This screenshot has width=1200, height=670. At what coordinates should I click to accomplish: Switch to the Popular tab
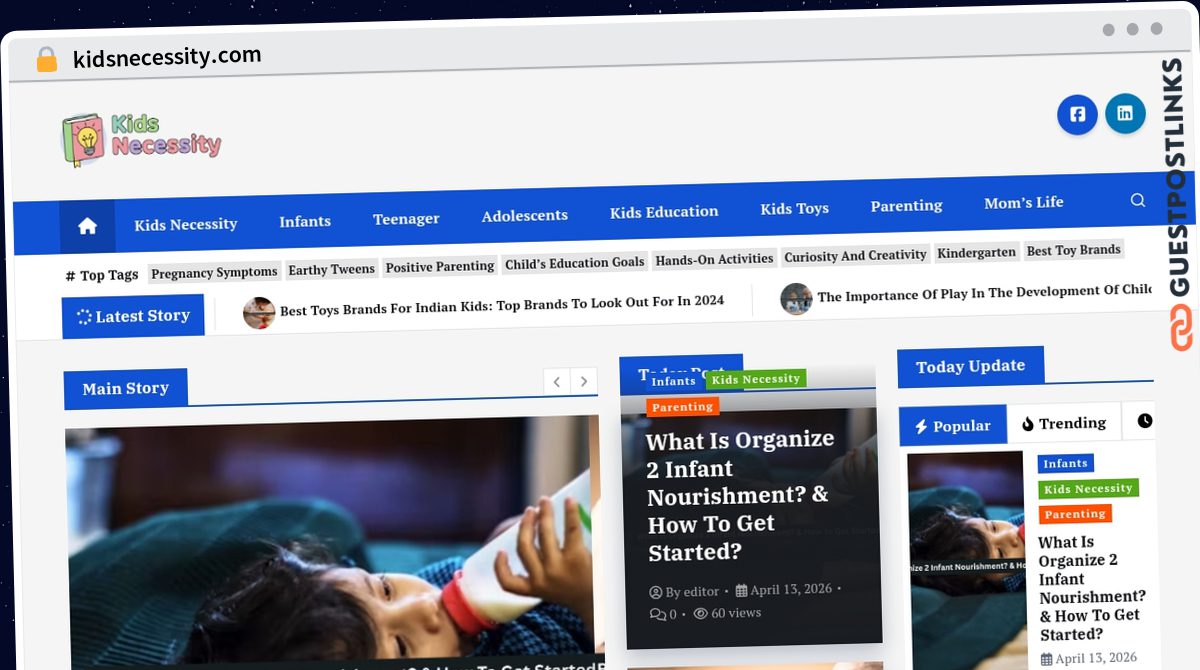point(952,426)
